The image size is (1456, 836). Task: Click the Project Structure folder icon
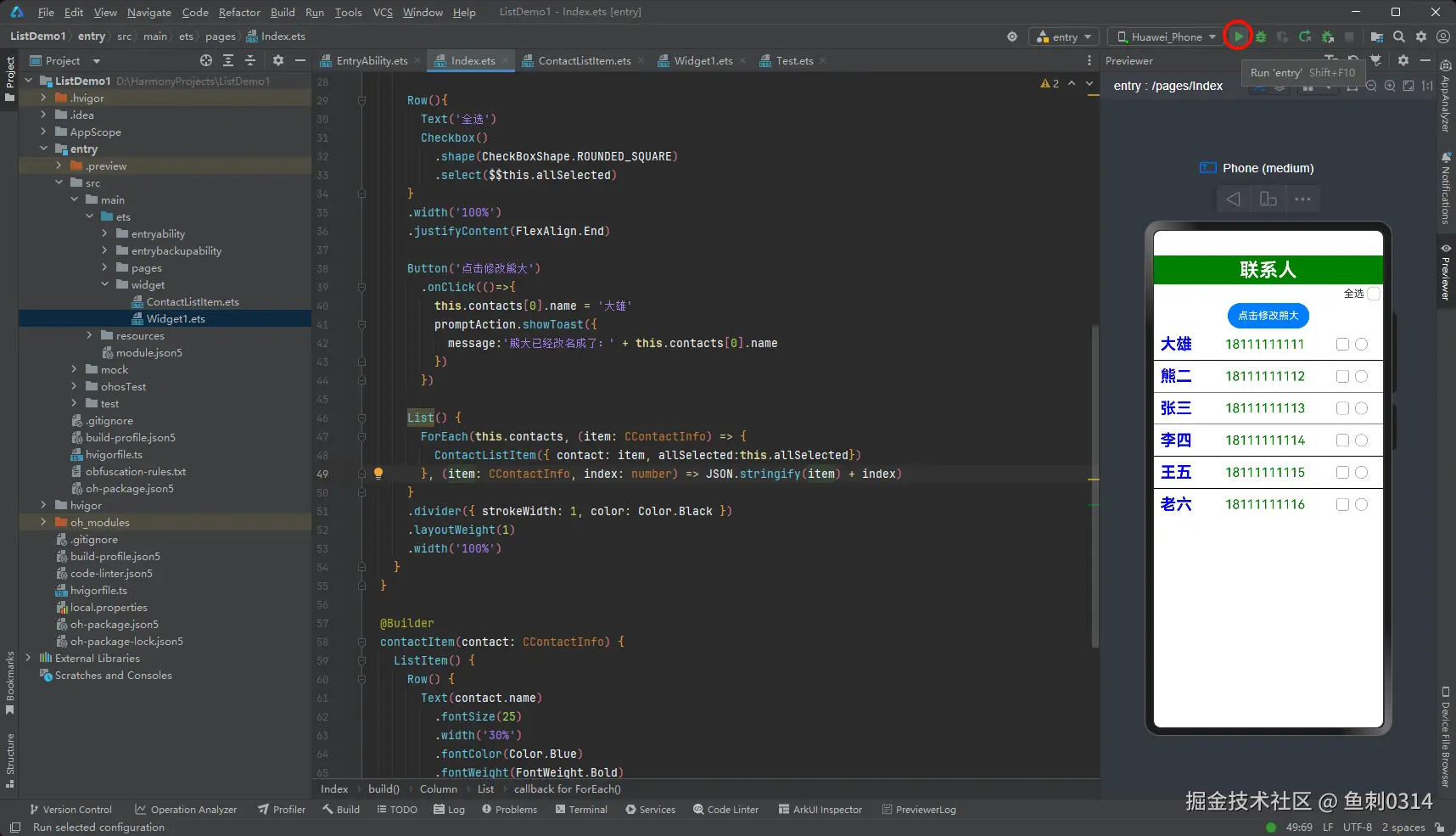(x=1377, y=36)
